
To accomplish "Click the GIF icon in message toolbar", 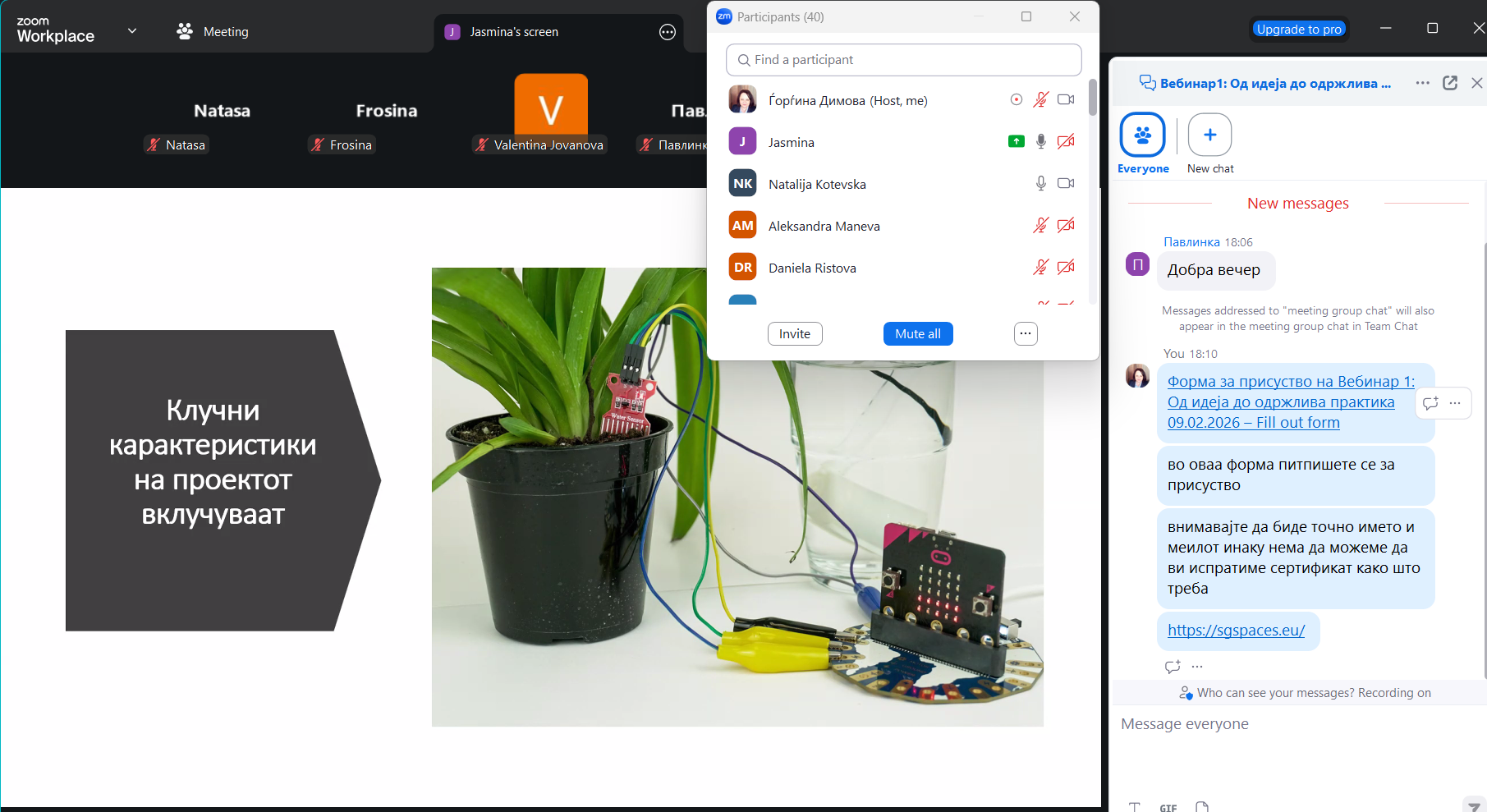I will 1168,807.
